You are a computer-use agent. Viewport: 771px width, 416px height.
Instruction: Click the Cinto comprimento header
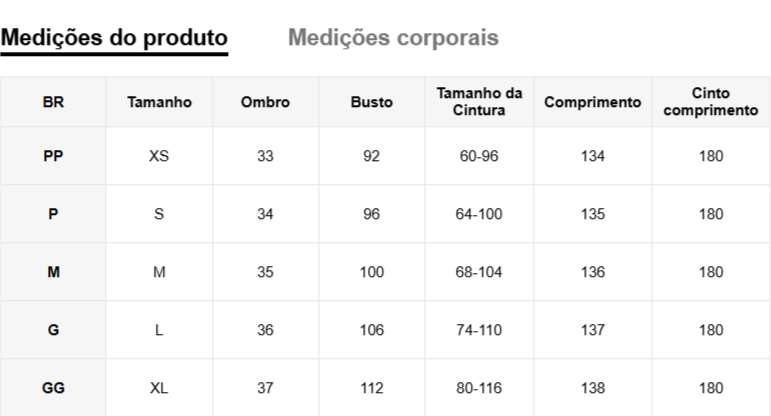[711, 102]
